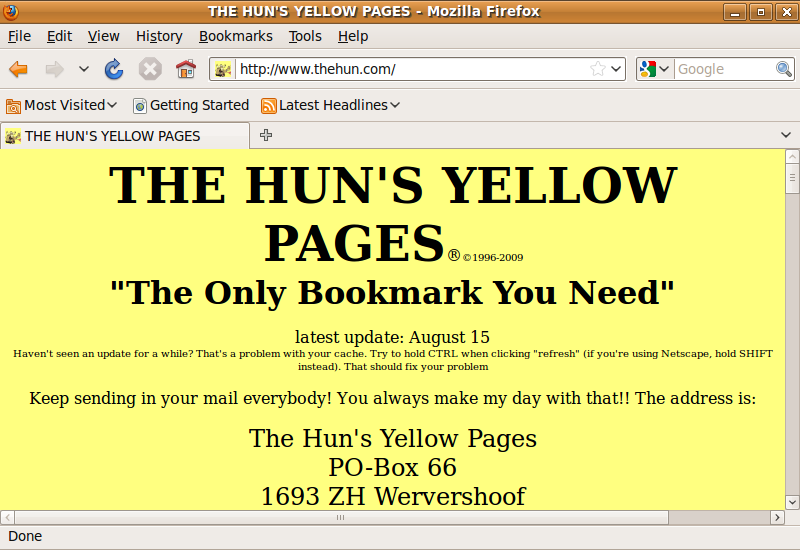
Task: Click the orange Back arrow button
Action: click(18, 69)
